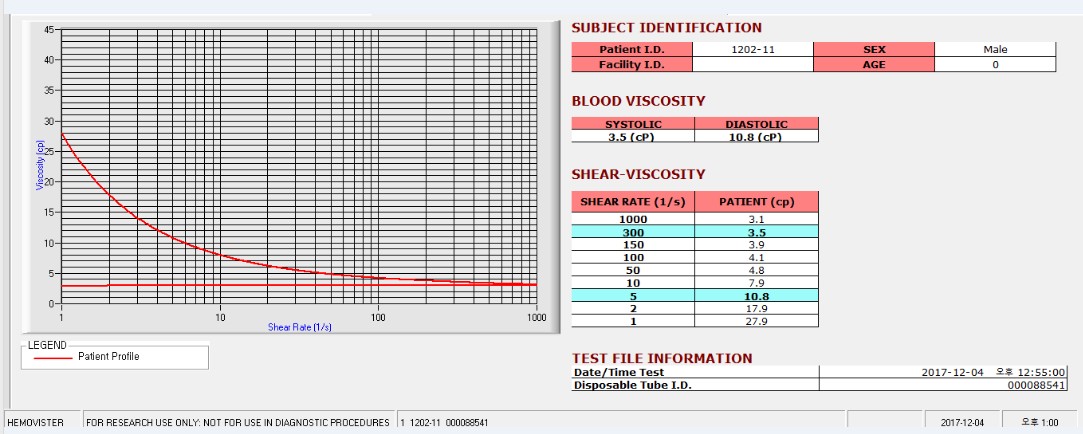Click the Disposable Tube I.D. value 000088541
The height and width of the screenshot is (434, 1083).
(943, 385)
